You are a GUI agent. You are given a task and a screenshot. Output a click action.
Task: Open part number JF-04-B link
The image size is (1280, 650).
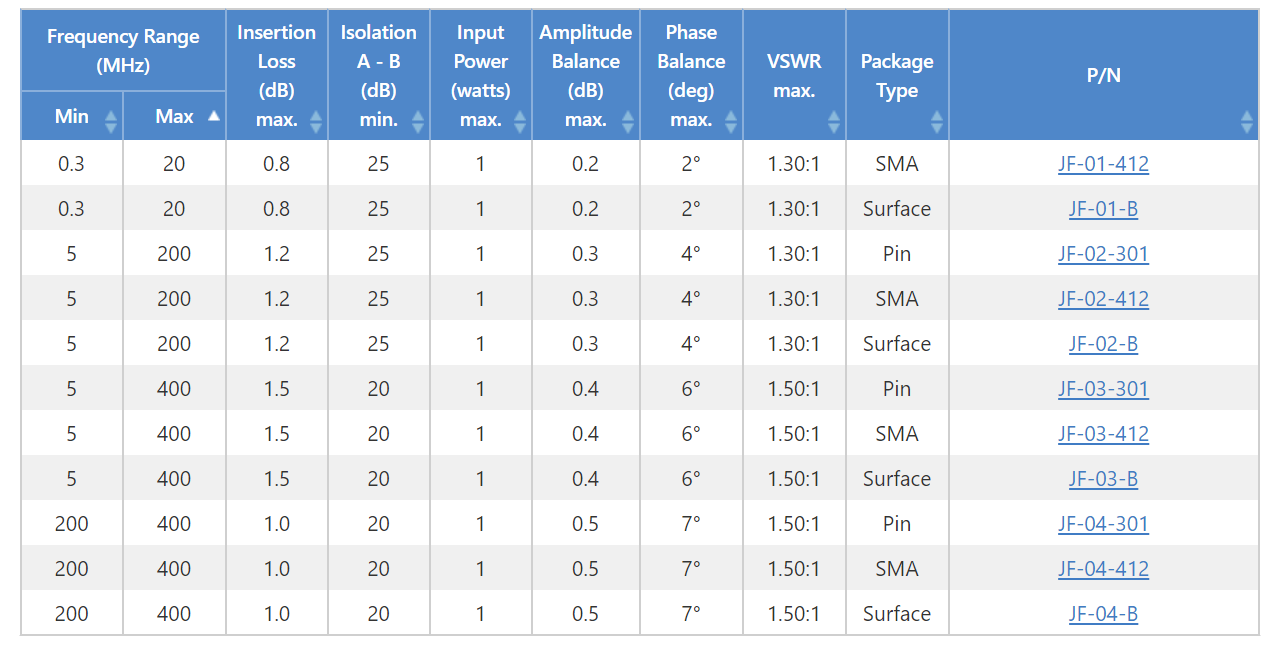pos(1103,614)
